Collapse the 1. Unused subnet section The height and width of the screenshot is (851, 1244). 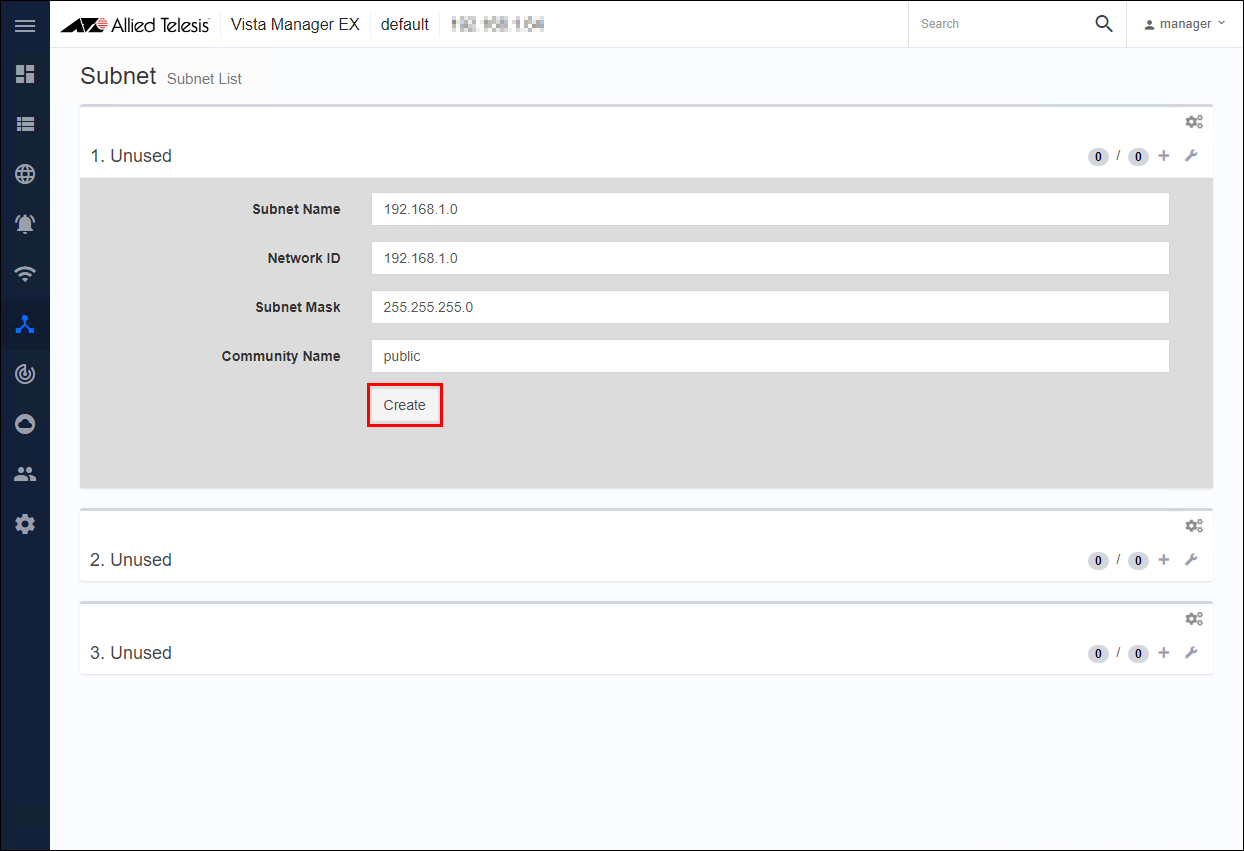(131, 156)
